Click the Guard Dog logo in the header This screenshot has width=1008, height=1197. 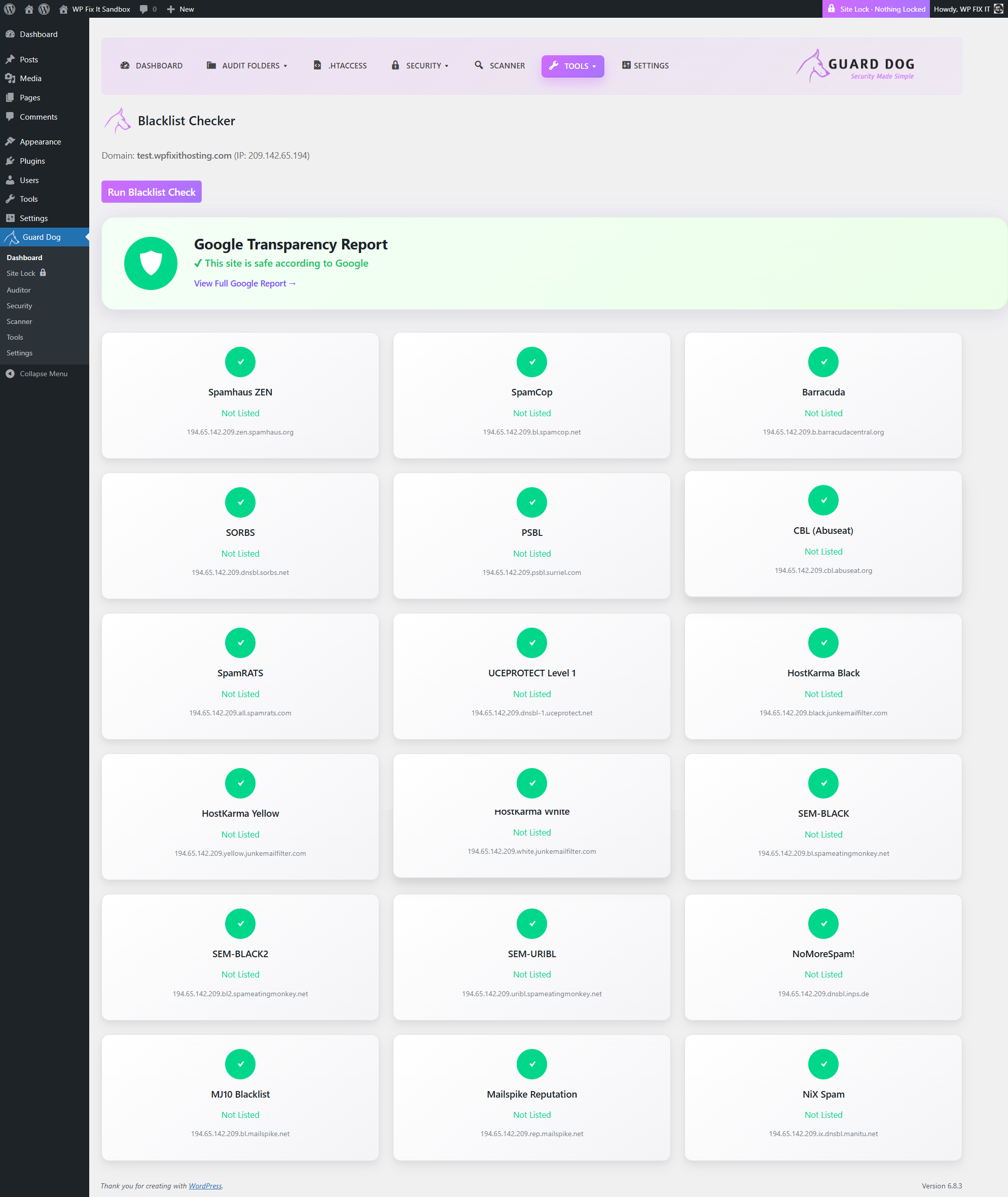pos(855,66)
